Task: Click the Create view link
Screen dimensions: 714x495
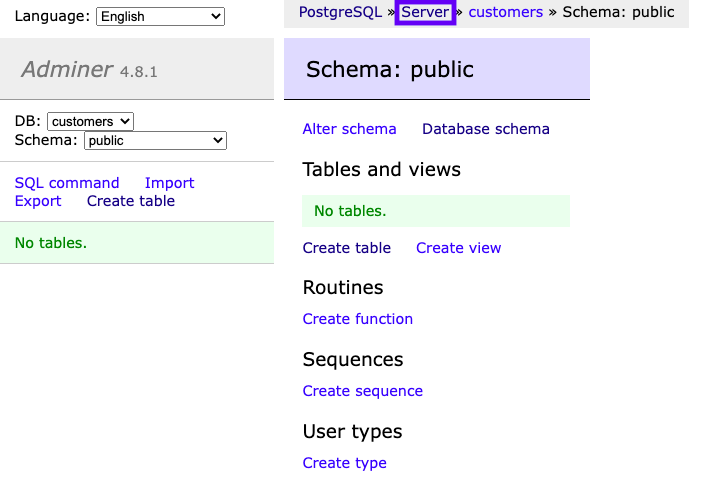Action: point(458,248)
